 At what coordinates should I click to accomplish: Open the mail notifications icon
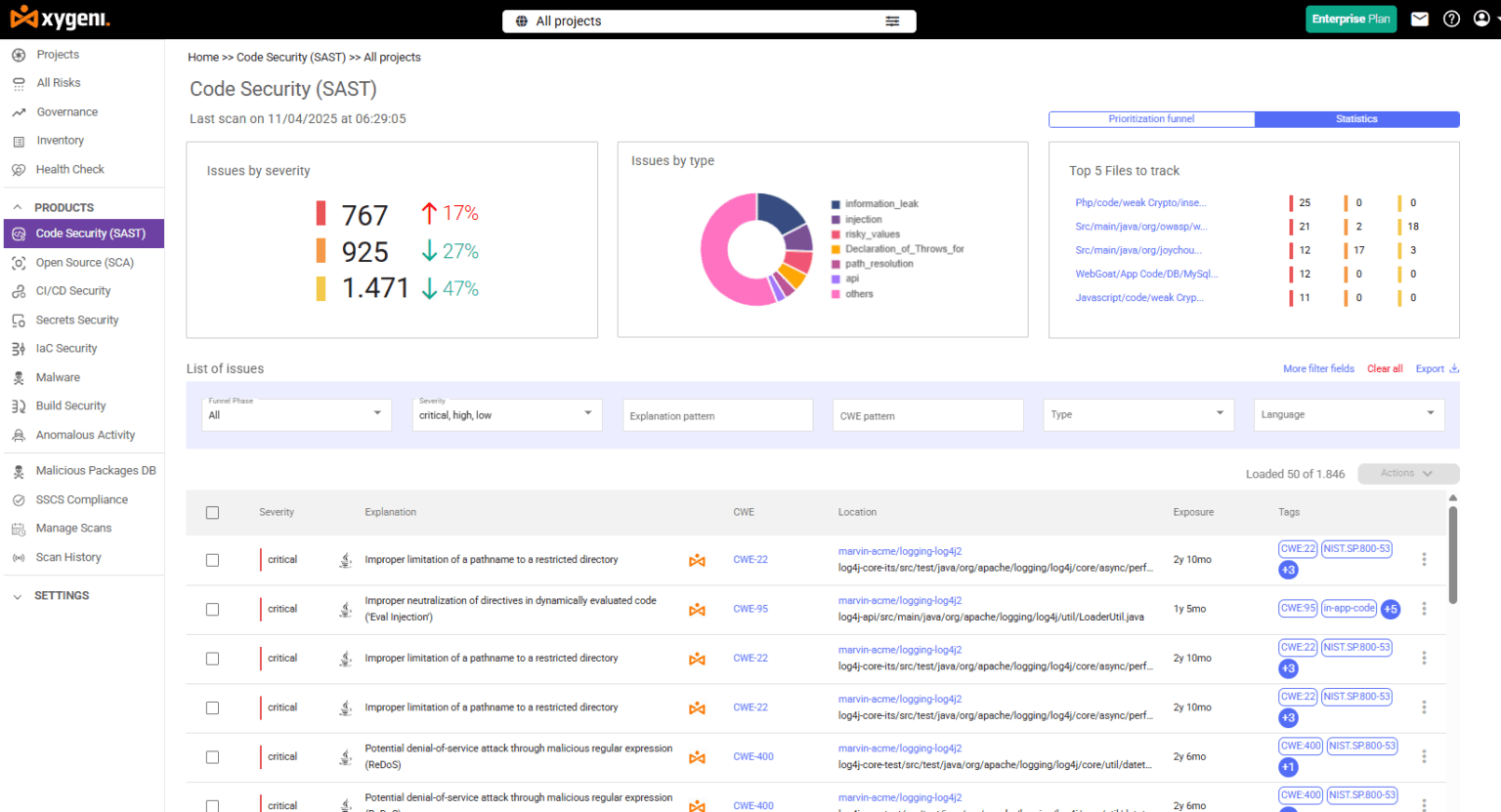1419,19
